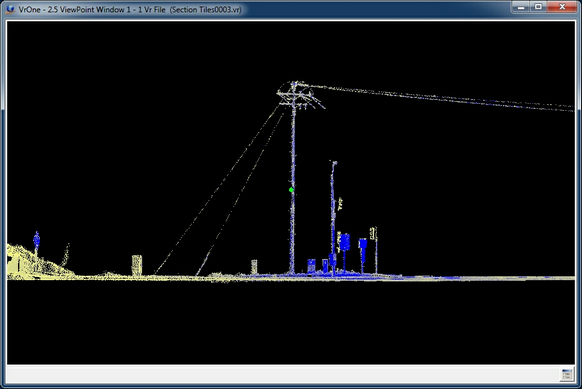Screen dimensions: 582x389
Task: Pick the large blue sign right of light pole
Action: [345, 242]
